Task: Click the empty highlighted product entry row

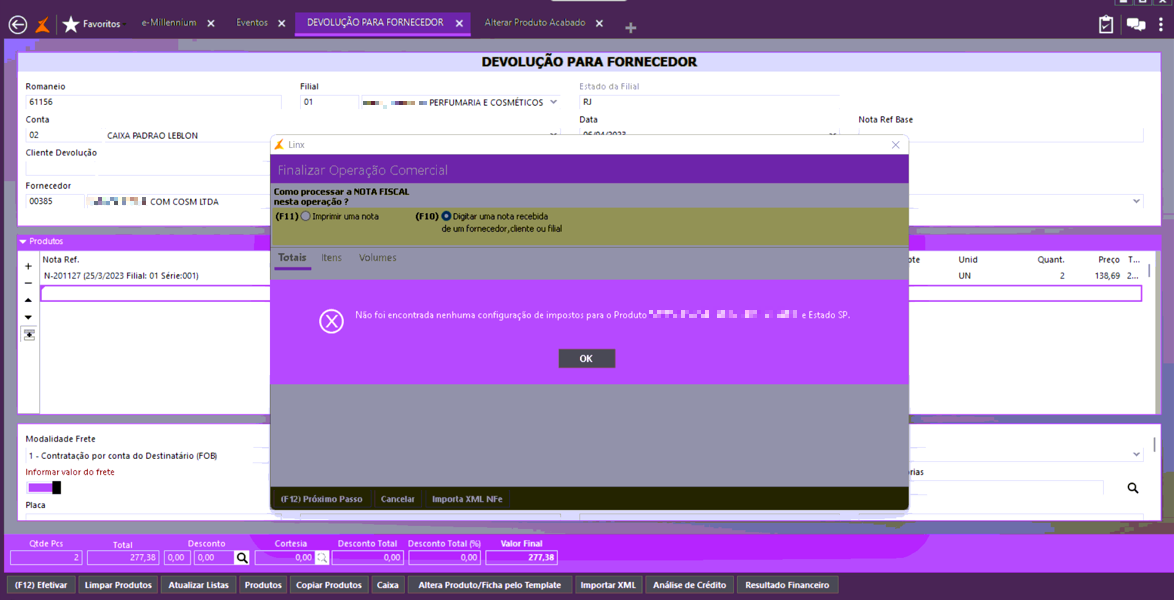Action: click(591, 294)
